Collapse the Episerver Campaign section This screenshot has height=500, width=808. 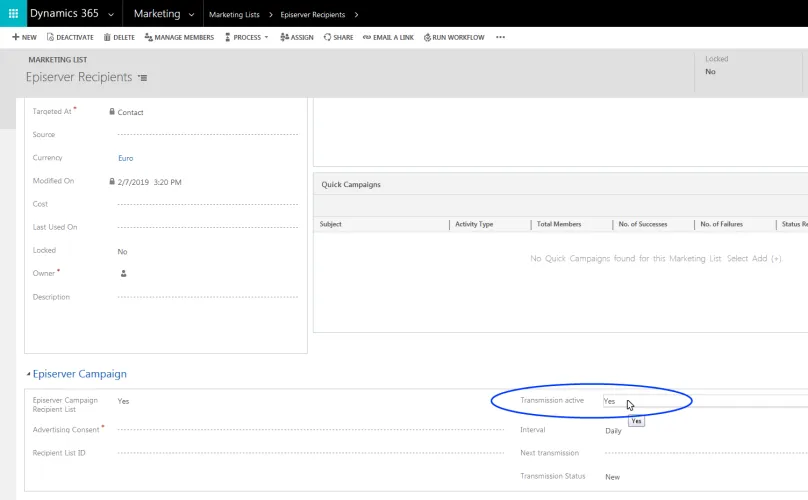pyautogui.click(x=28, y=374)
